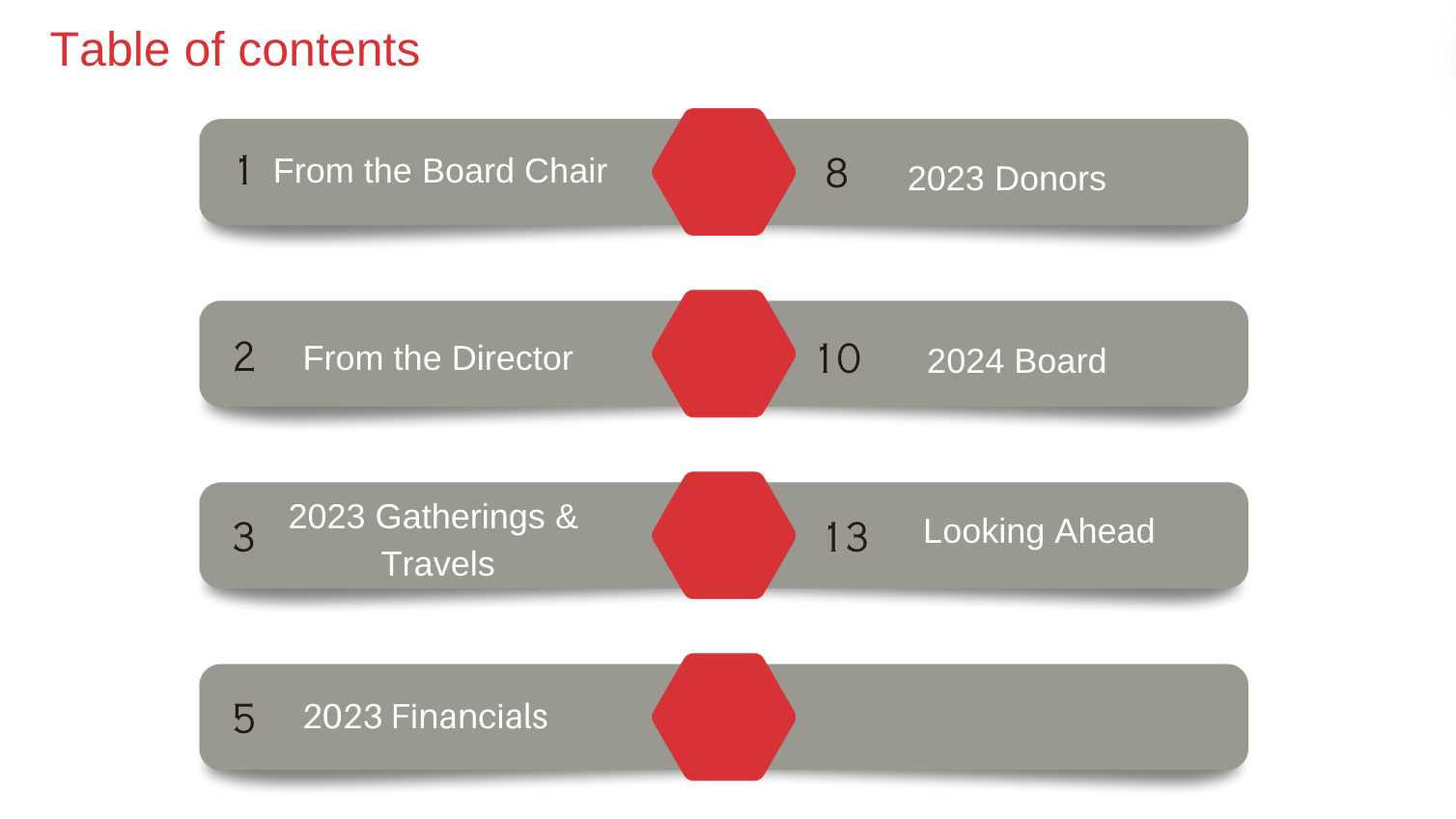
Task: Open the From the Board Chair entry
Action: 440,171
